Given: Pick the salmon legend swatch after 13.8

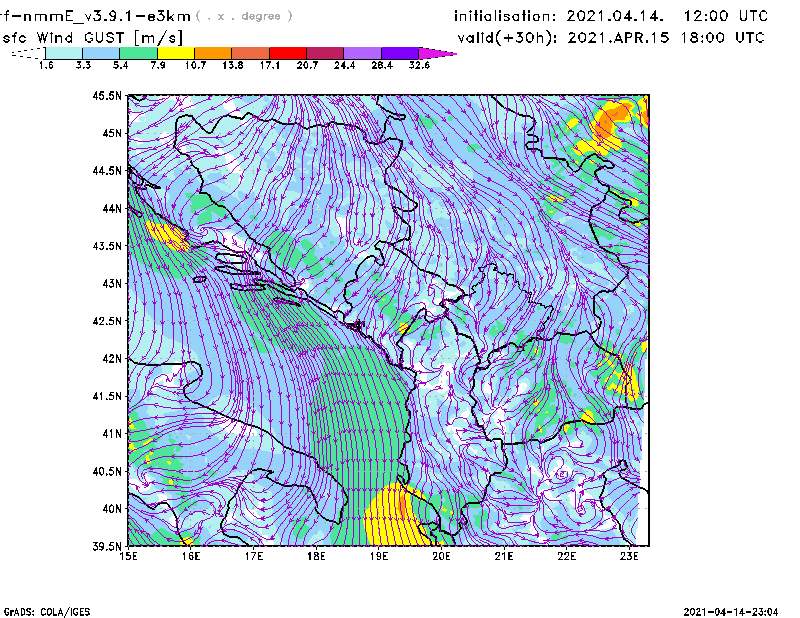Looking at the screenshot, I should tap(251, 53).
